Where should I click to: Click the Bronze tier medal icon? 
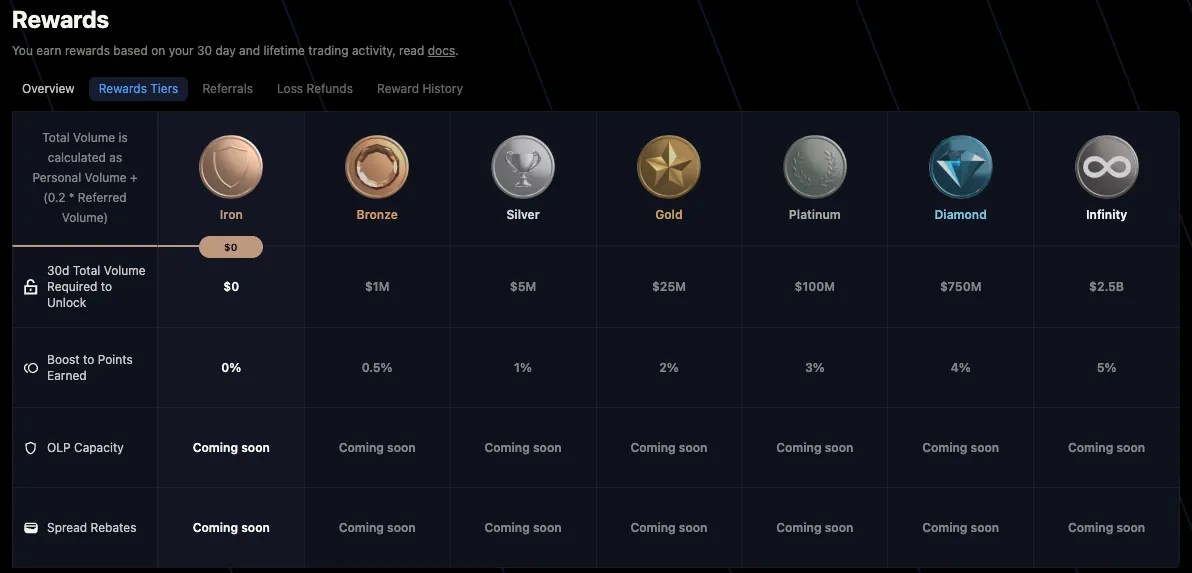(x=377, y=167)
